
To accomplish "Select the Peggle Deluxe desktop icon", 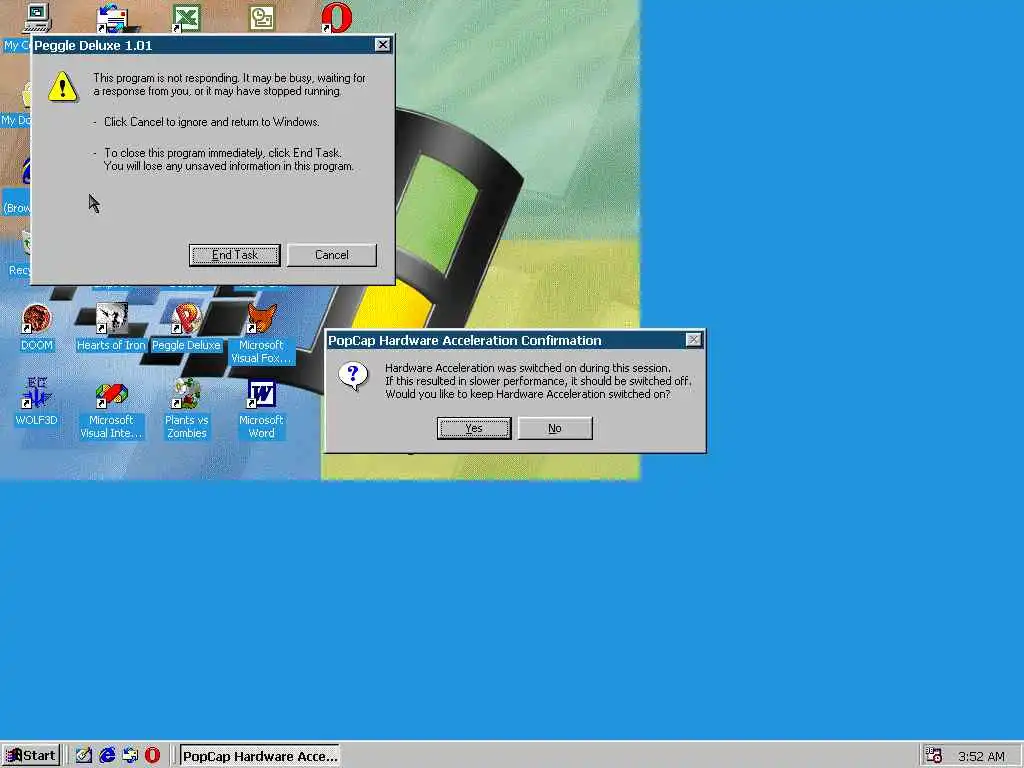I will [187, 328].
